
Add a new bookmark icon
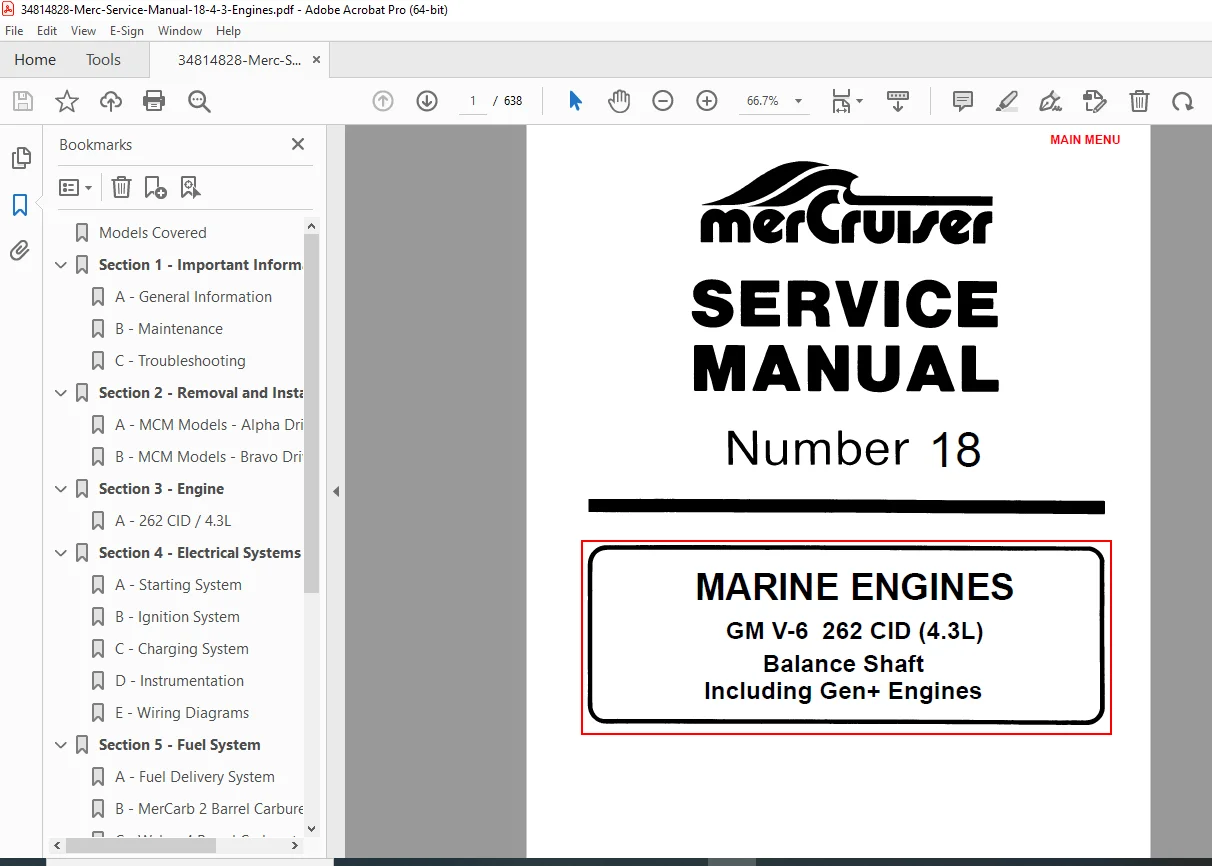point(156,187)
